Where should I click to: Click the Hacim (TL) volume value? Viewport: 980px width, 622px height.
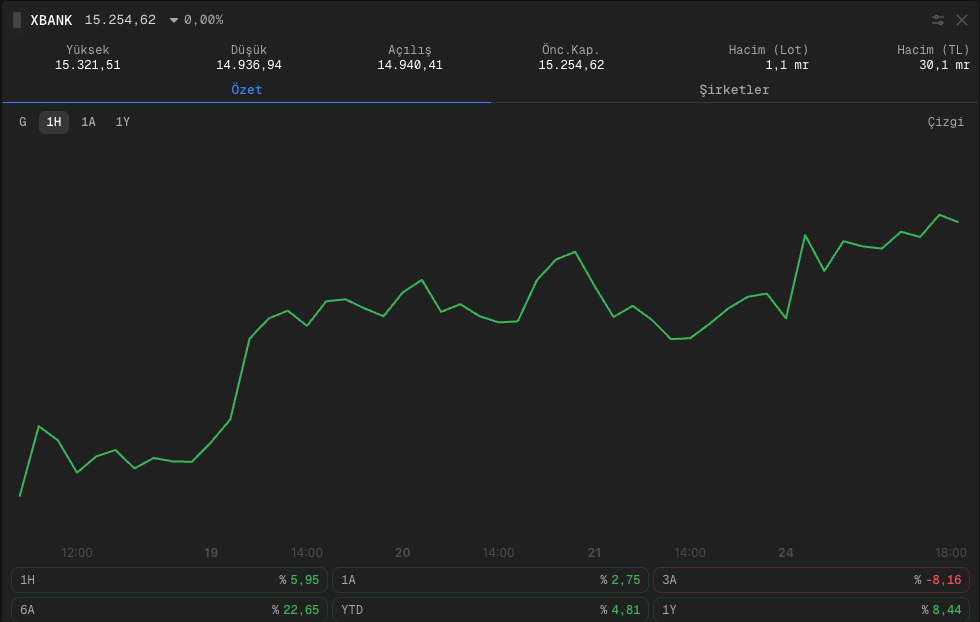(x=944, y=65)
